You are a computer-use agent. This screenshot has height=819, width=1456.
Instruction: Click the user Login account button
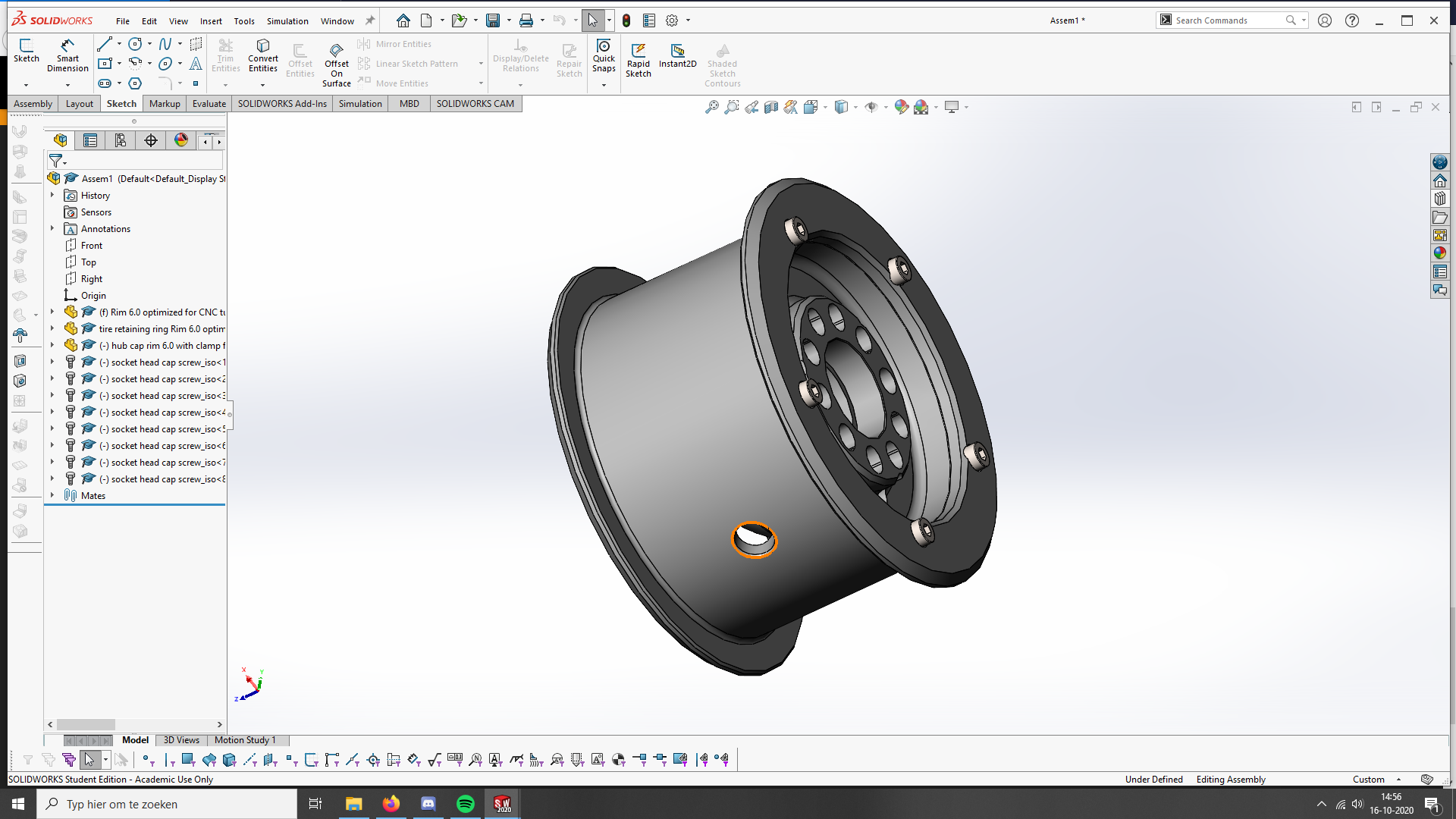(x=1325, y=20)
